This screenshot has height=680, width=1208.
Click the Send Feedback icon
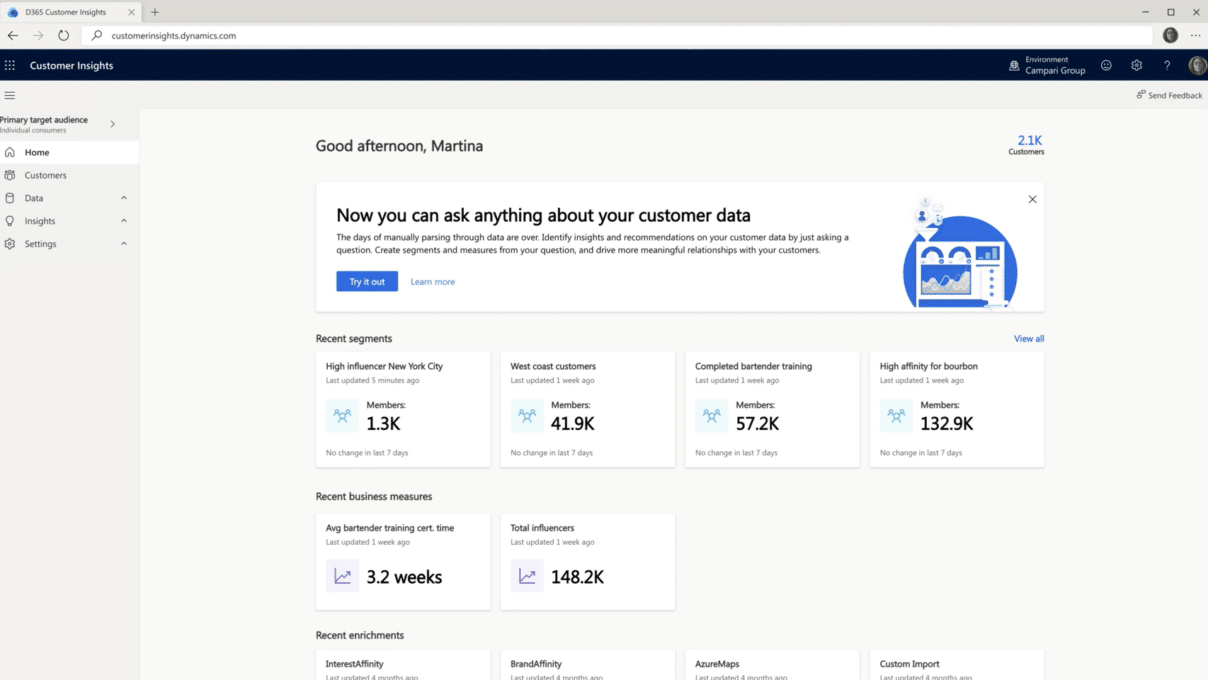pyautogui.click(x=1141, y=95)
